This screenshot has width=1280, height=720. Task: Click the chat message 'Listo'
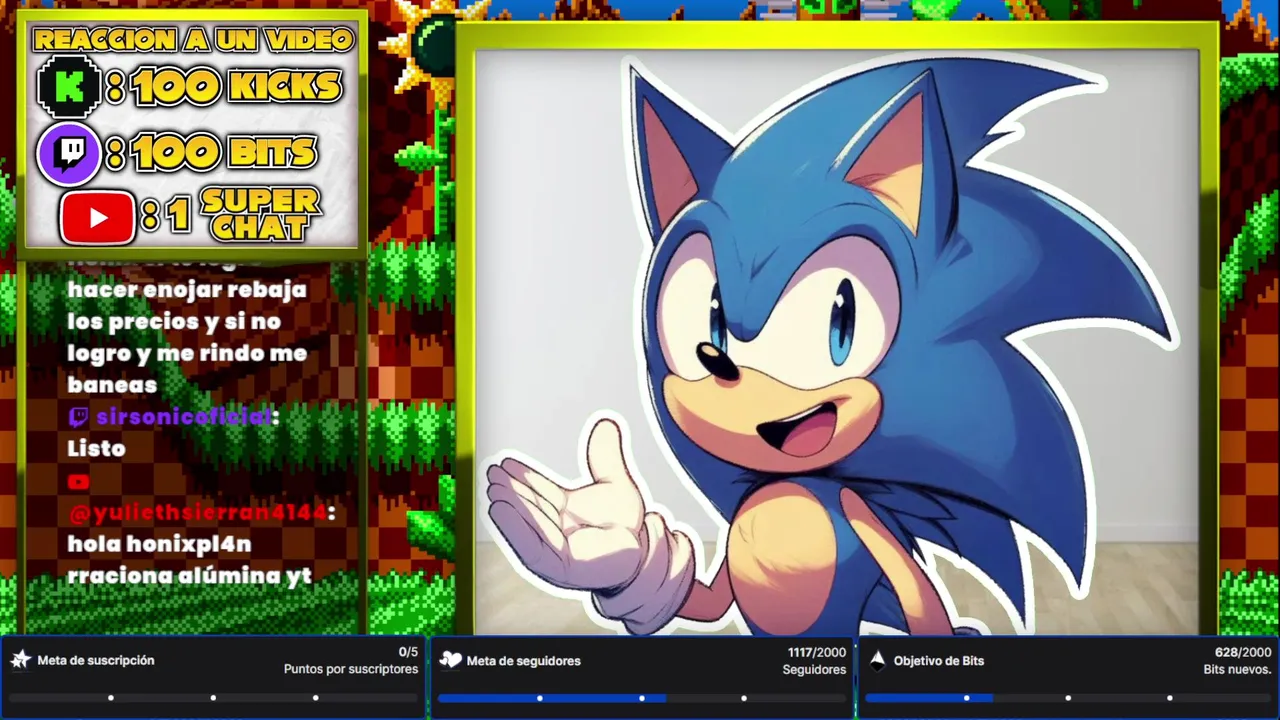point(96,448)
